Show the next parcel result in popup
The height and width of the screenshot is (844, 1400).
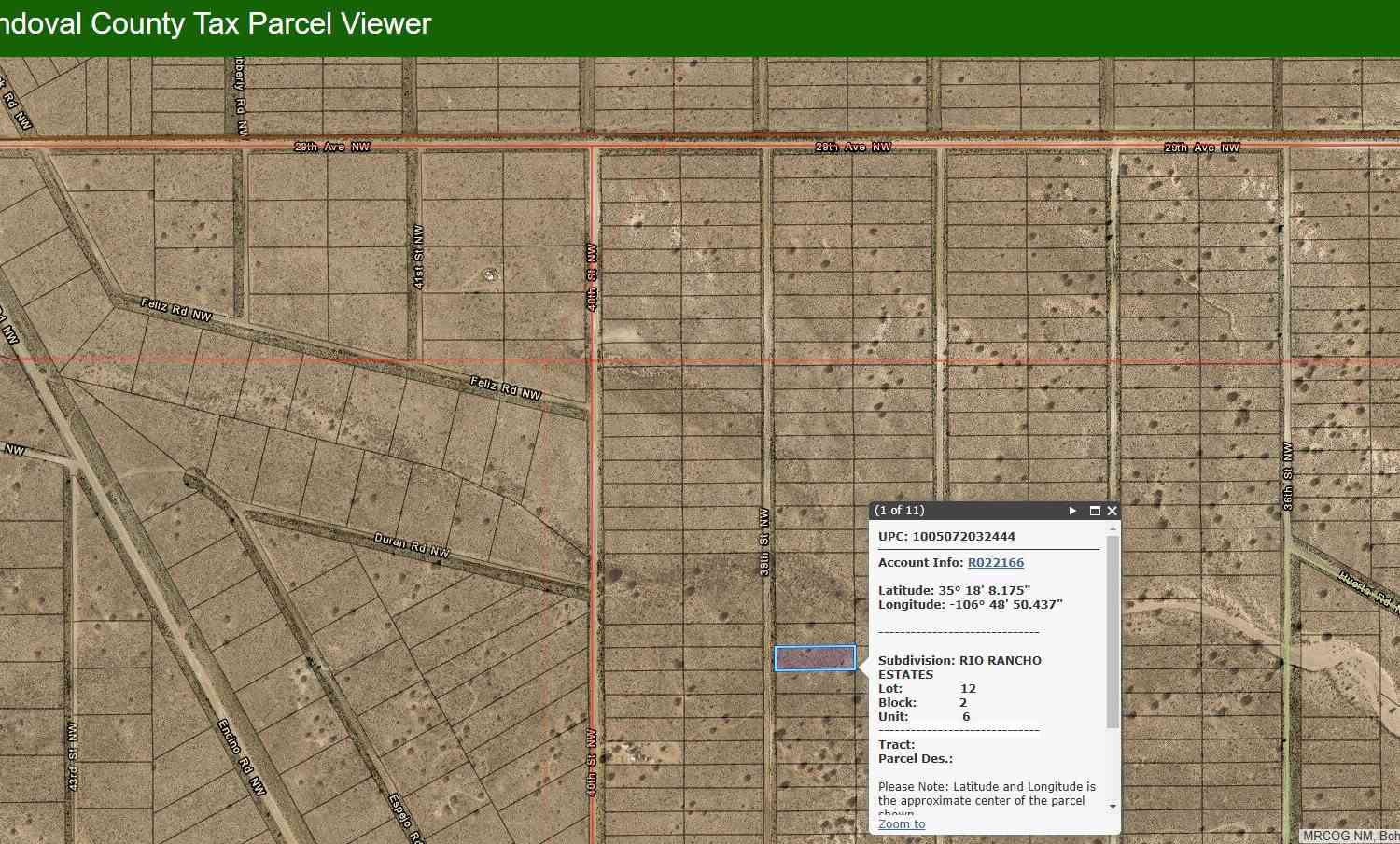(1072, 511)
